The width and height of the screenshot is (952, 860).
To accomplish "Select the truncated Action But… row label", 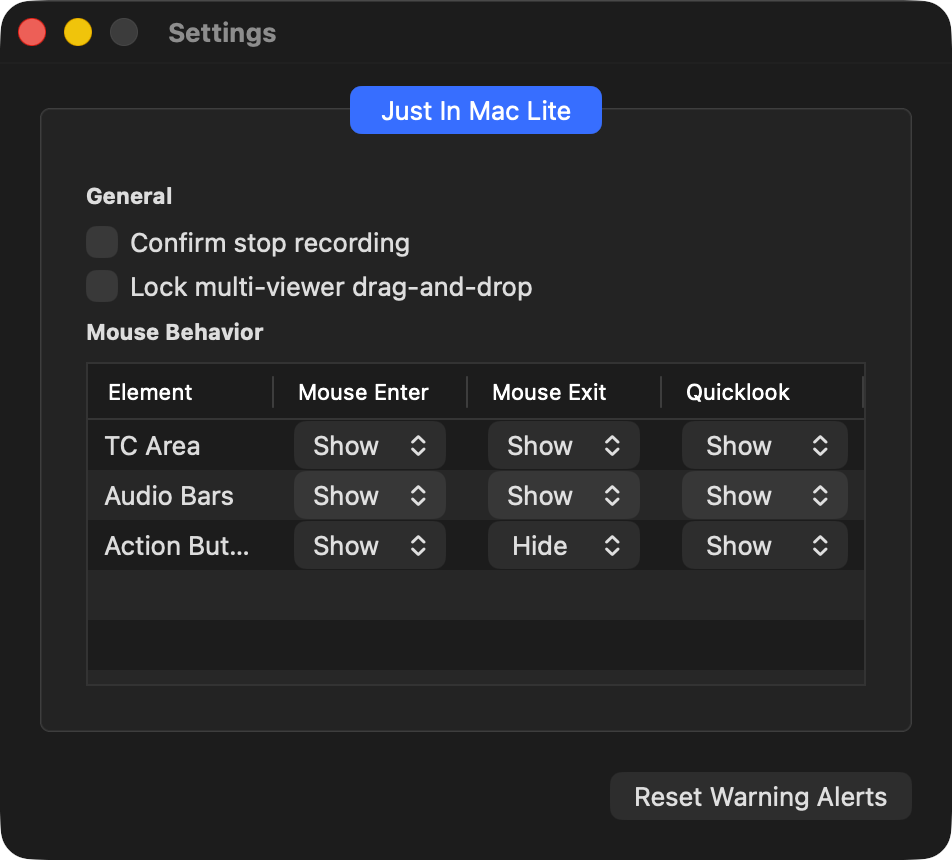I will point(177,545).
